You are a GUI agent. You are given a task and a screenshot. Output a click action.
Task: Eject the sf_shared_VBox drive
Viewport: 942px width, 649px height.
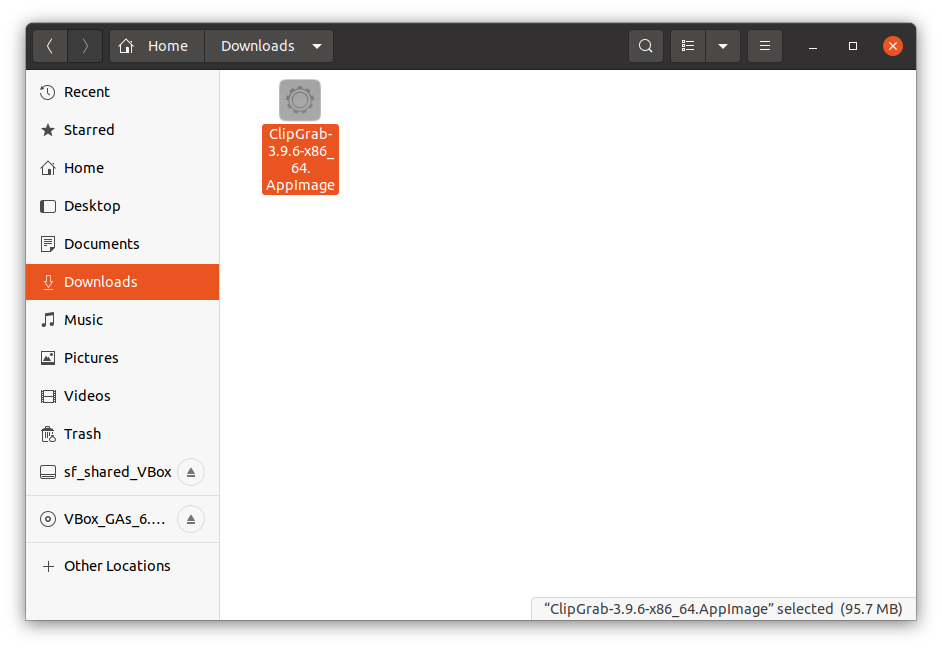click(191, 472)
